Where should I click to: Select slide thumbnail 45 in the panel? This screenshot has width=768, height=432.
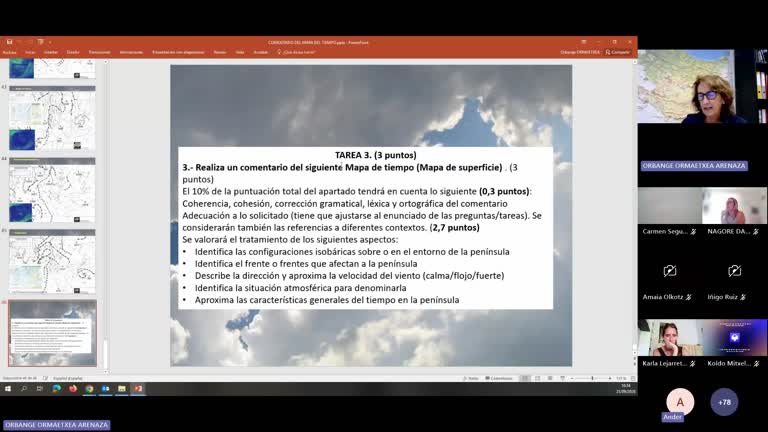[52, 262]
